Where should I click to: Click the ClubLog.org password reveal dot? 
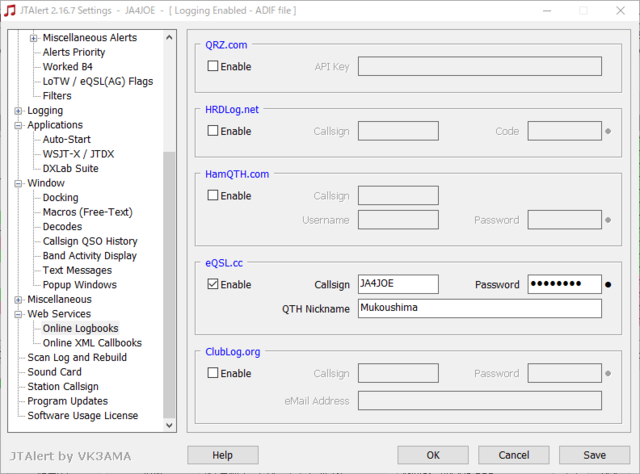coord(608,373)
